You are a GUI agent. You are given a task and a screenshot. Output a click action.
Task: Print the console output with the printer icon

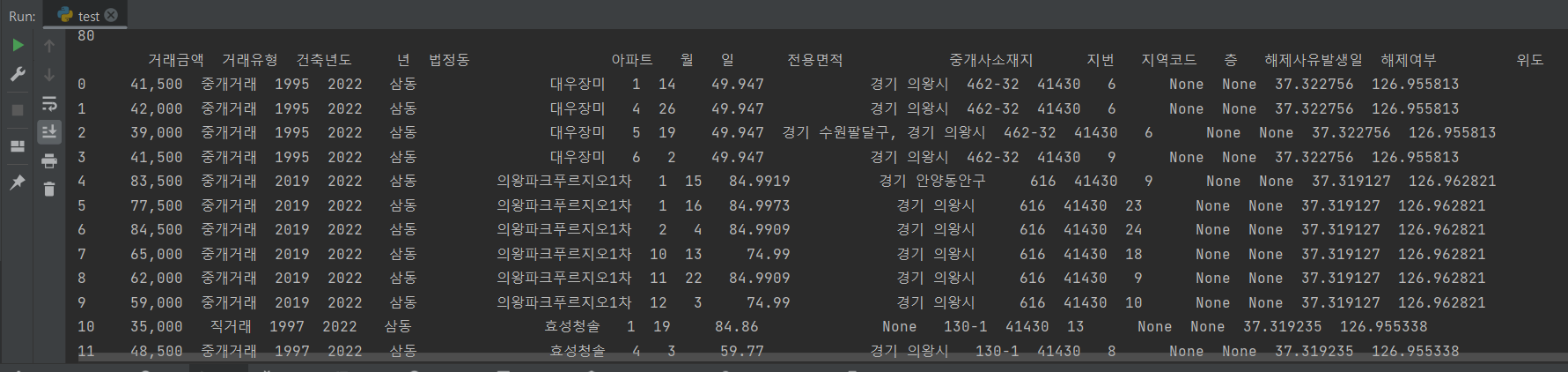49,160
